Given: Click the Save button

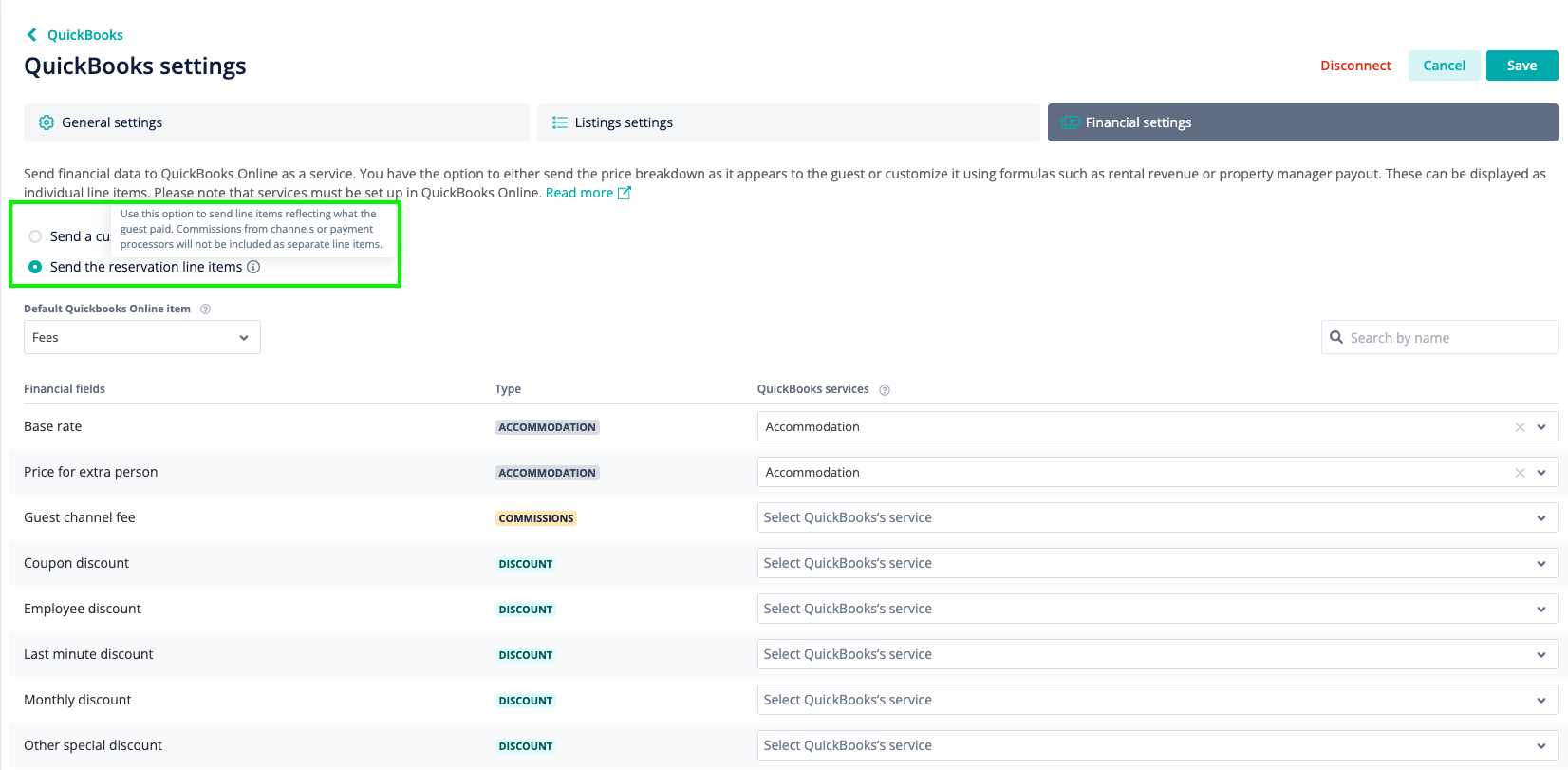Looking at the screenshot, I should 1521,66.
